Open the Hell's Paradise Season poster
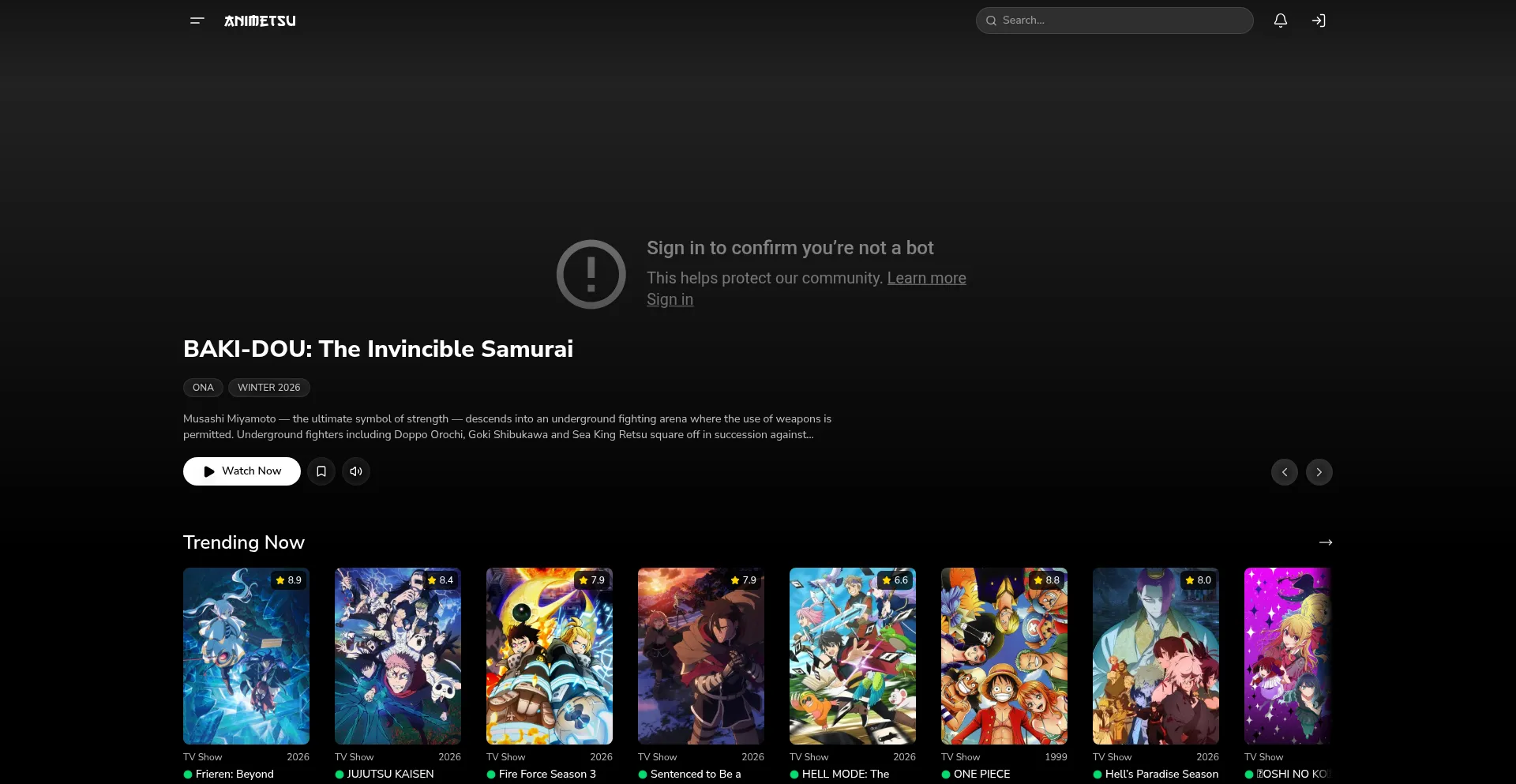 [1156, 656]
